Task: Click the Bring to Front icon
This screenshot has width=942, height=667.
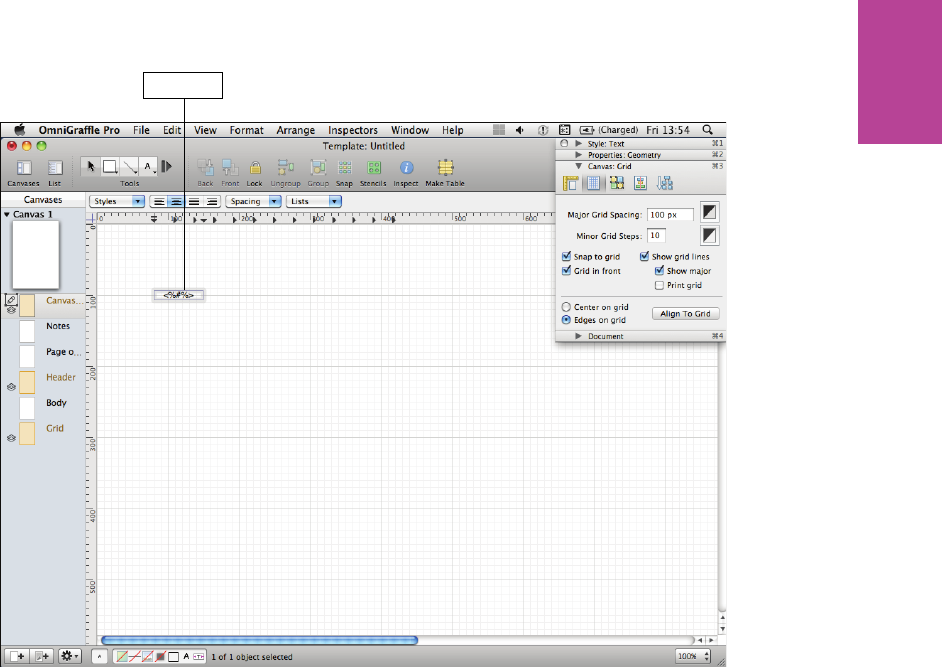Action: pyautogui.click(x=230, y=168)
